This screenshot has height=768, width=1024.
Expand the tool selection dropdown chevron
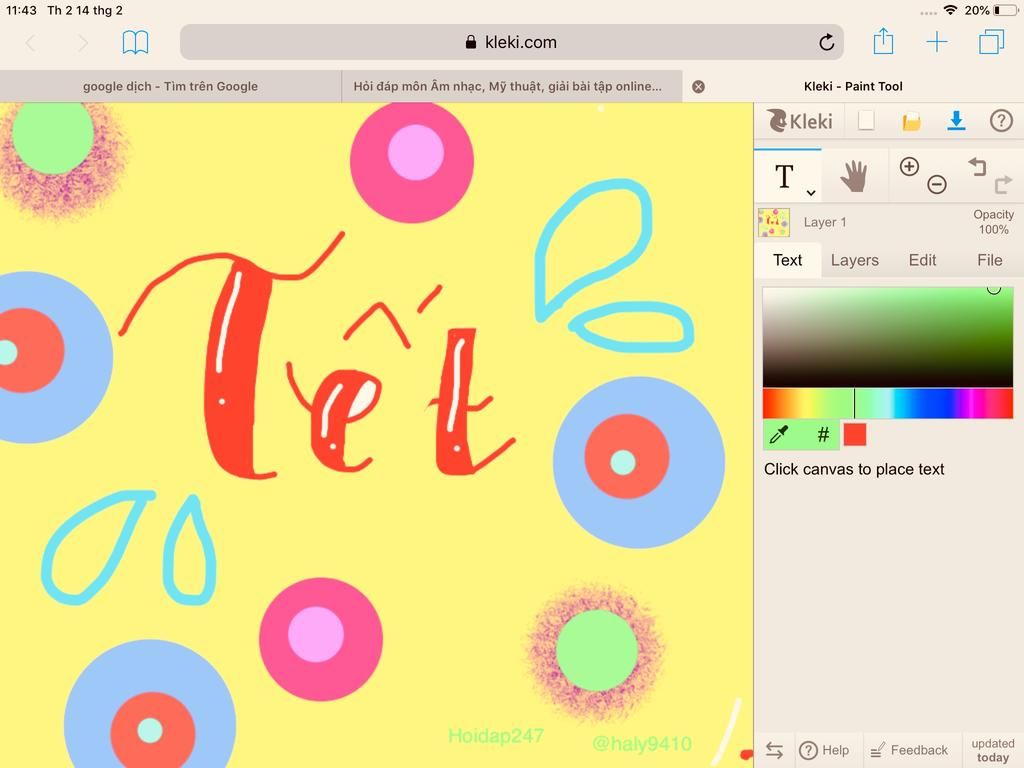(x=810, y=193)
